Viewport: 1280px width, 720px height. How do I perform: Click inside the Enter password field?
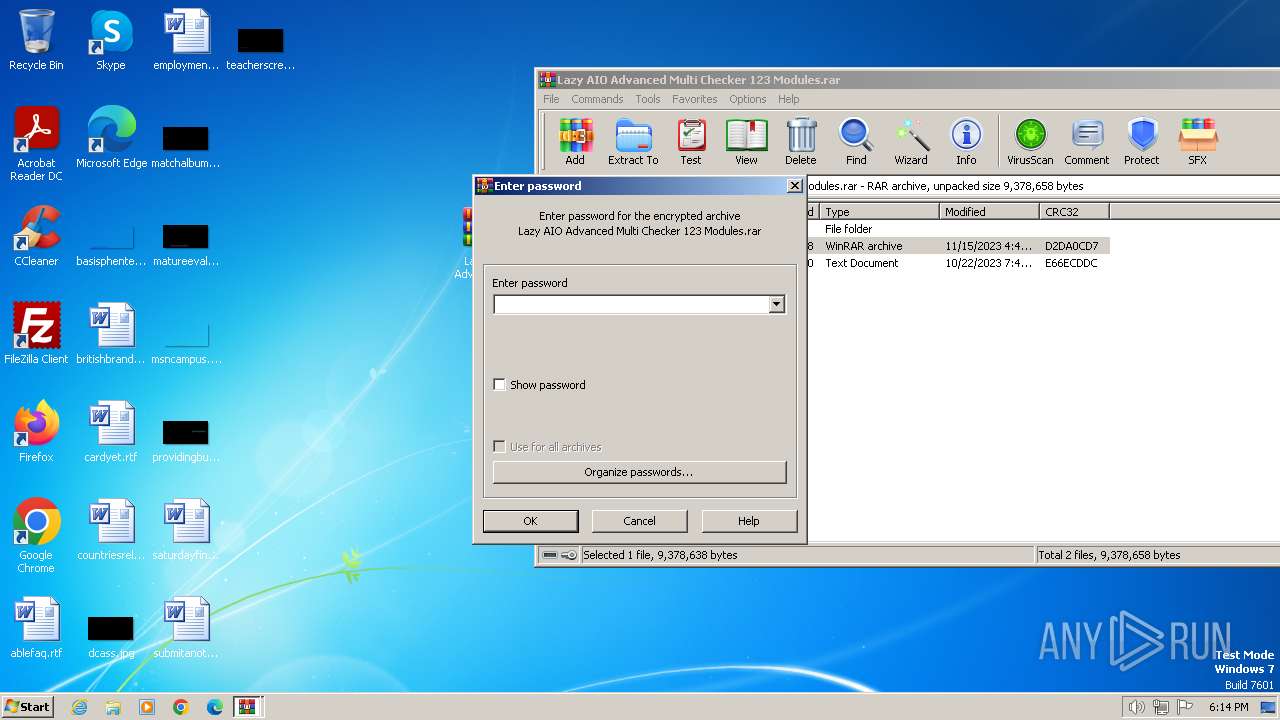(x=630, y=305)
